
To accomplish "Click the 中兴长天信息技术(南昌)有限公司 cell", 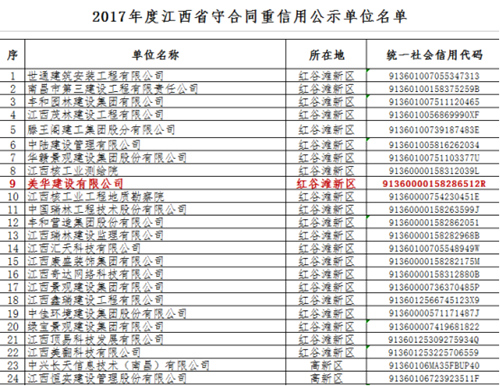I will [x=155, y=366].
